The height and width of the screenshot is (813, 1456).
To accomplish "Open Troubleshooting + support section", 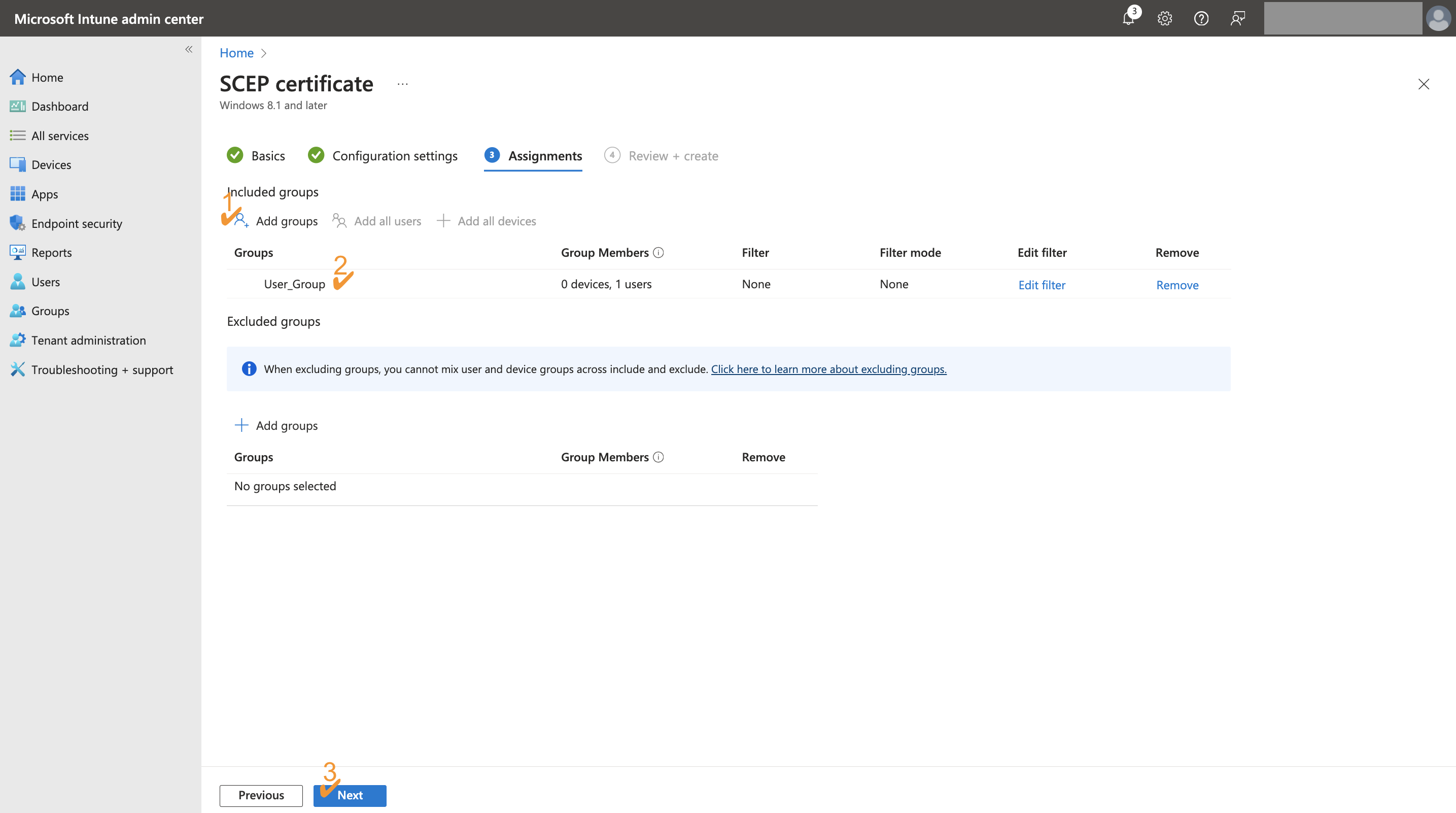I will coord(102,369).
